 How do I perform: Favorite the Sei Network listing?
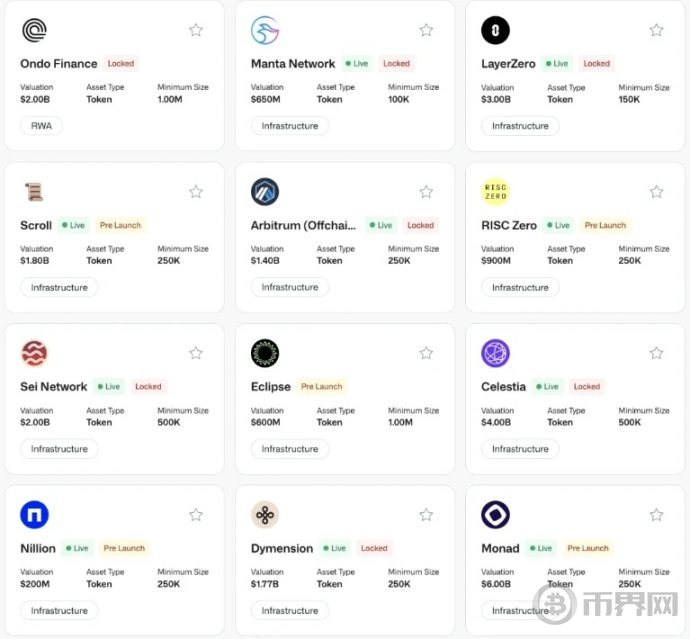[x=196, y=353]
